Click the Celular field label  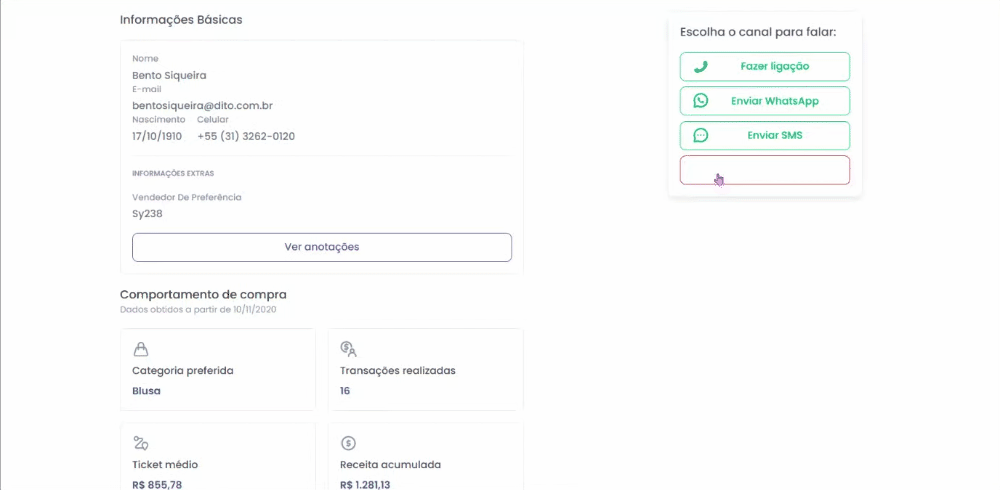212,119
